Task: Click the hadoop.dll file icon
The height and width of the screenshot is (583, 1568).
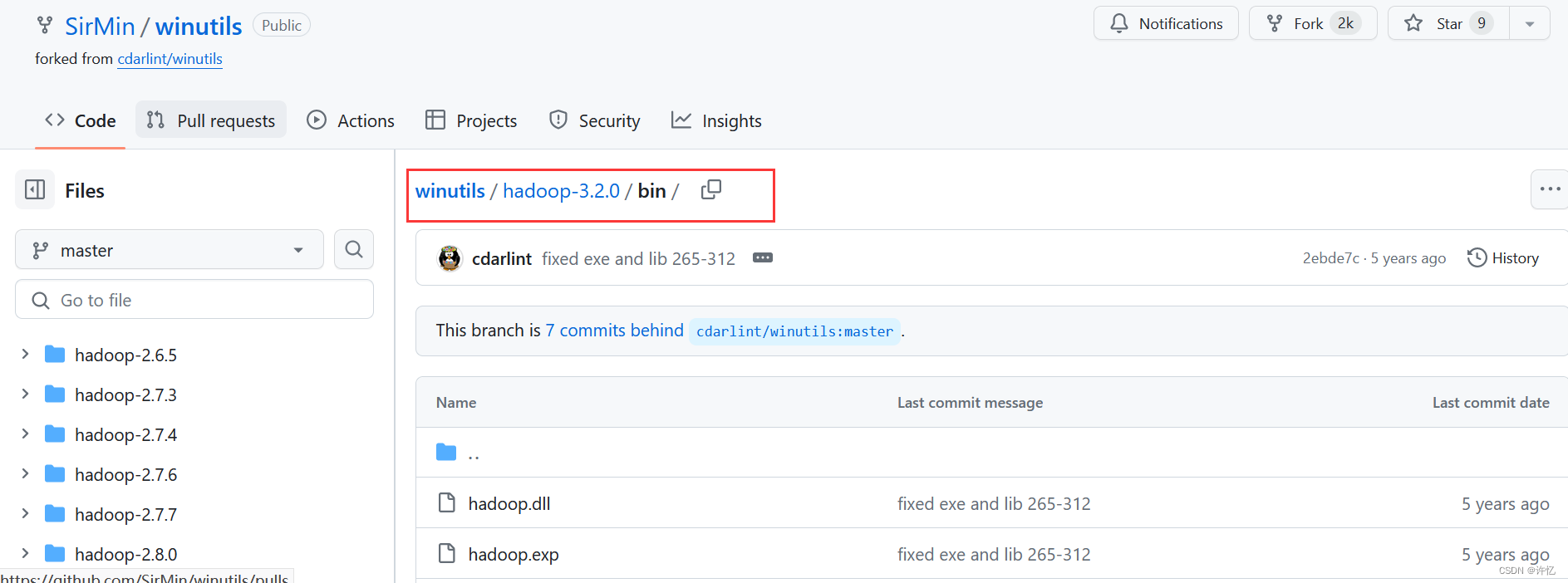Action: coord(447,502)
